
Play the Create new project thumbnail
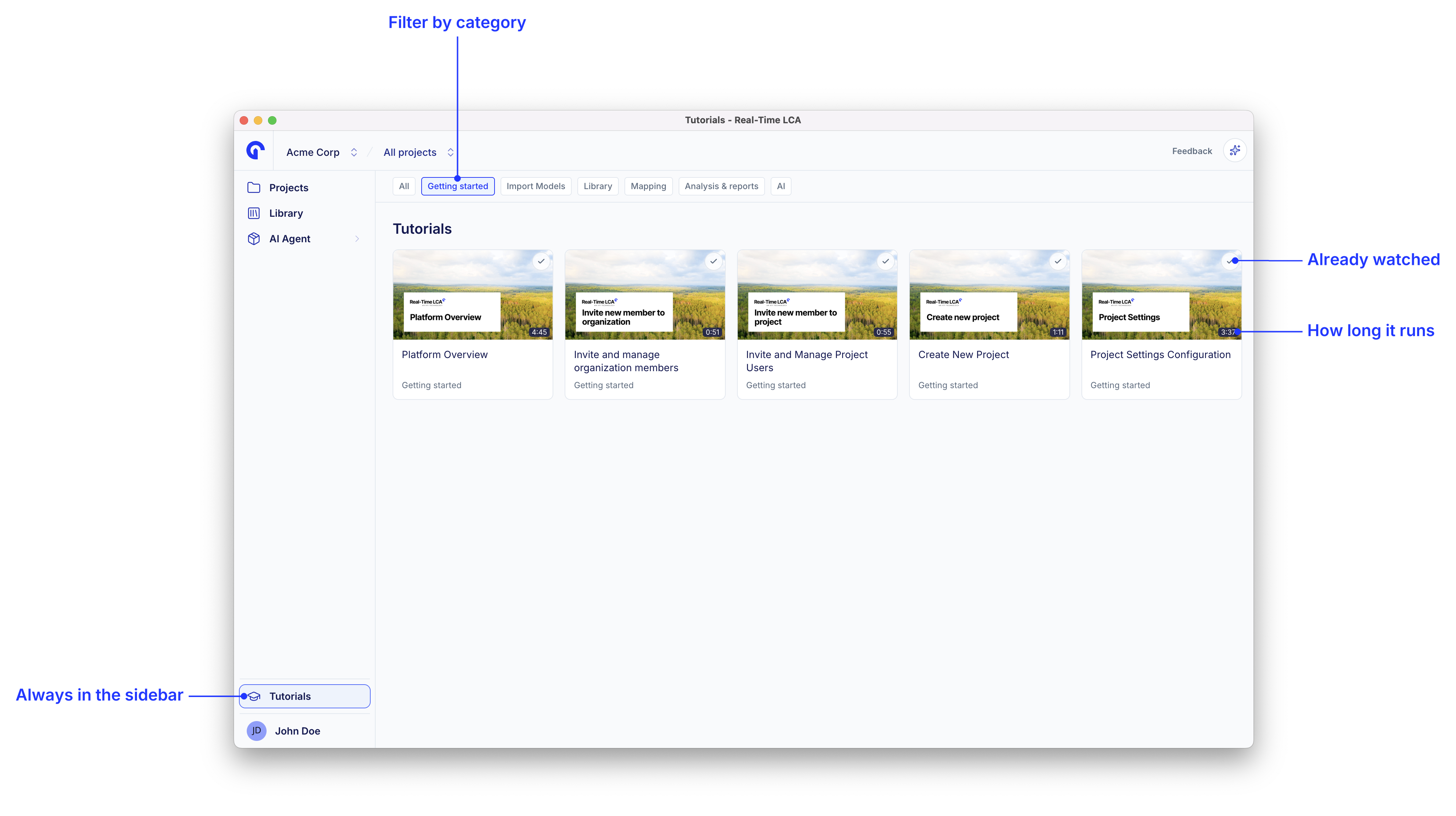point(989,295)
